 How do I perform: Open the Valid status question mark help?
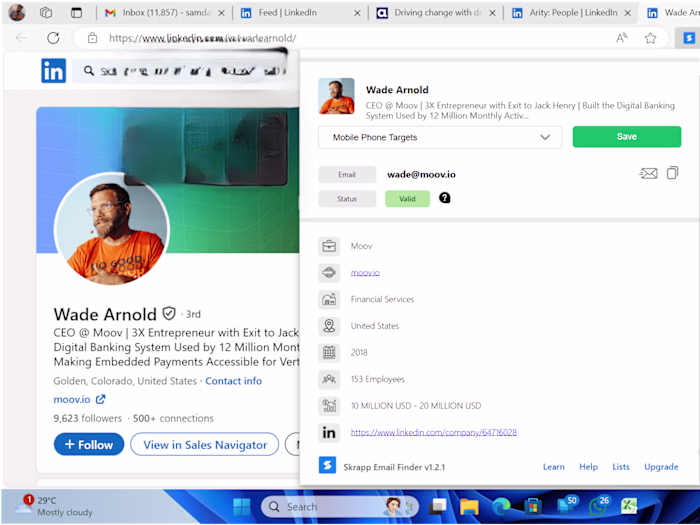(x=444, y=198)
